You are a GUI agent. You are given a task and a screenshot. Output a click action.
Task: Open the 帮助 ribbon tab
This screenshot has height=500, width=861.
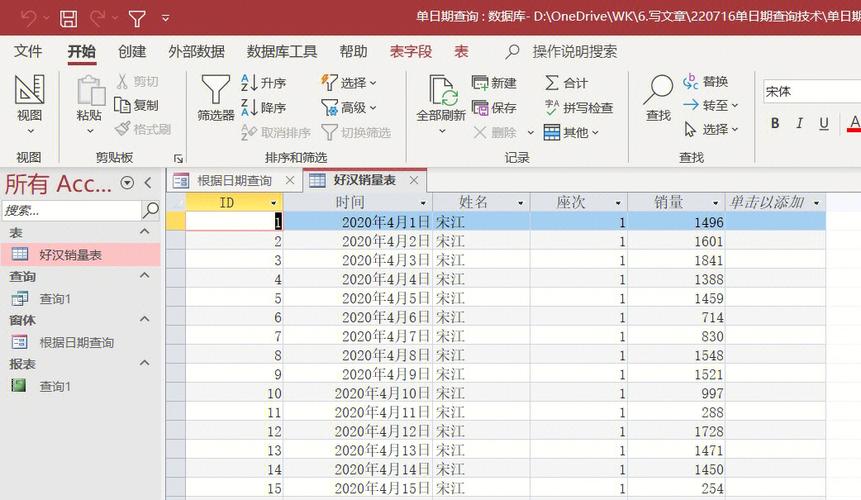click(353, 52)
